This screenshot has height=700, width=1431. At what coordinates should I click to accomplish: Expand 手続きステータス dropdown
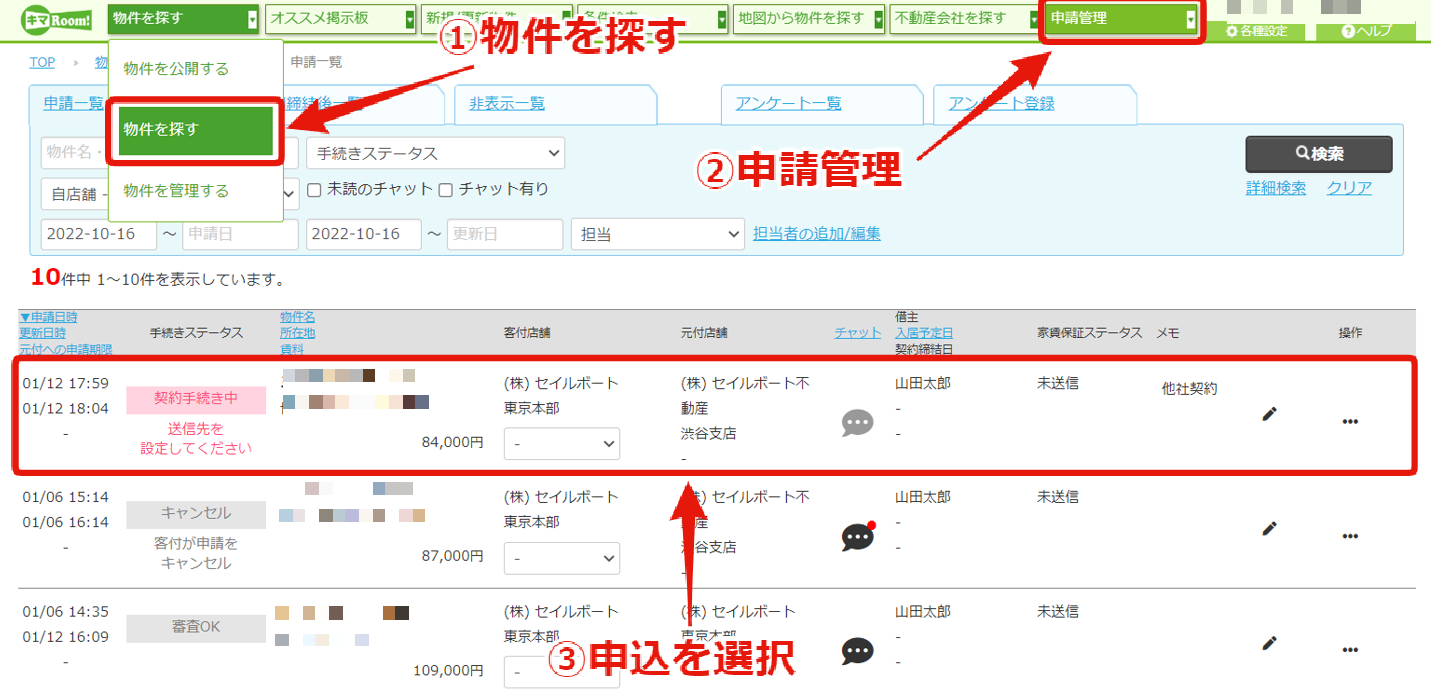pos(435,154)
